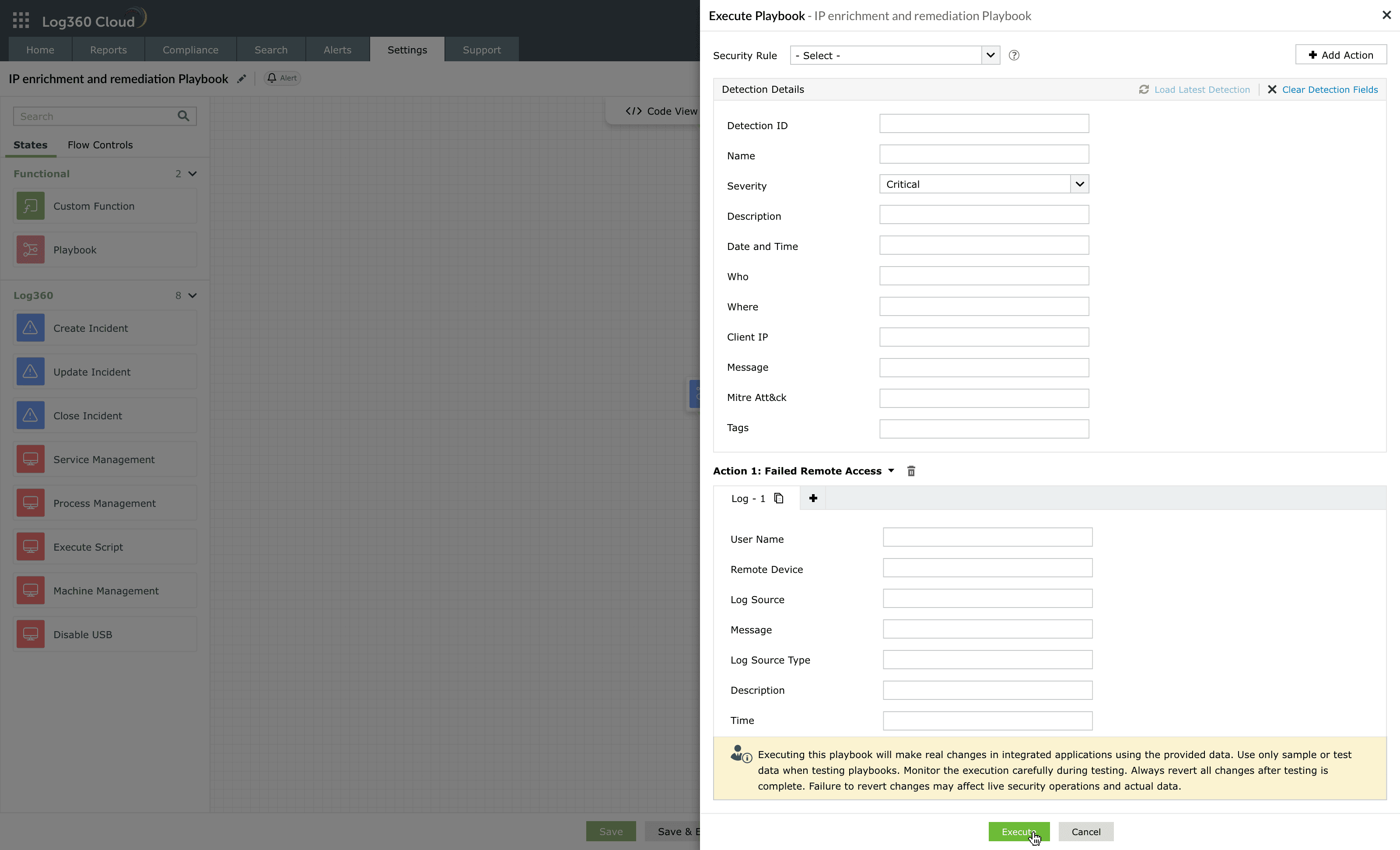Focus the Mitre Att&ck field
This screenshot has width=1400, height=850.
tap(984, 398)
